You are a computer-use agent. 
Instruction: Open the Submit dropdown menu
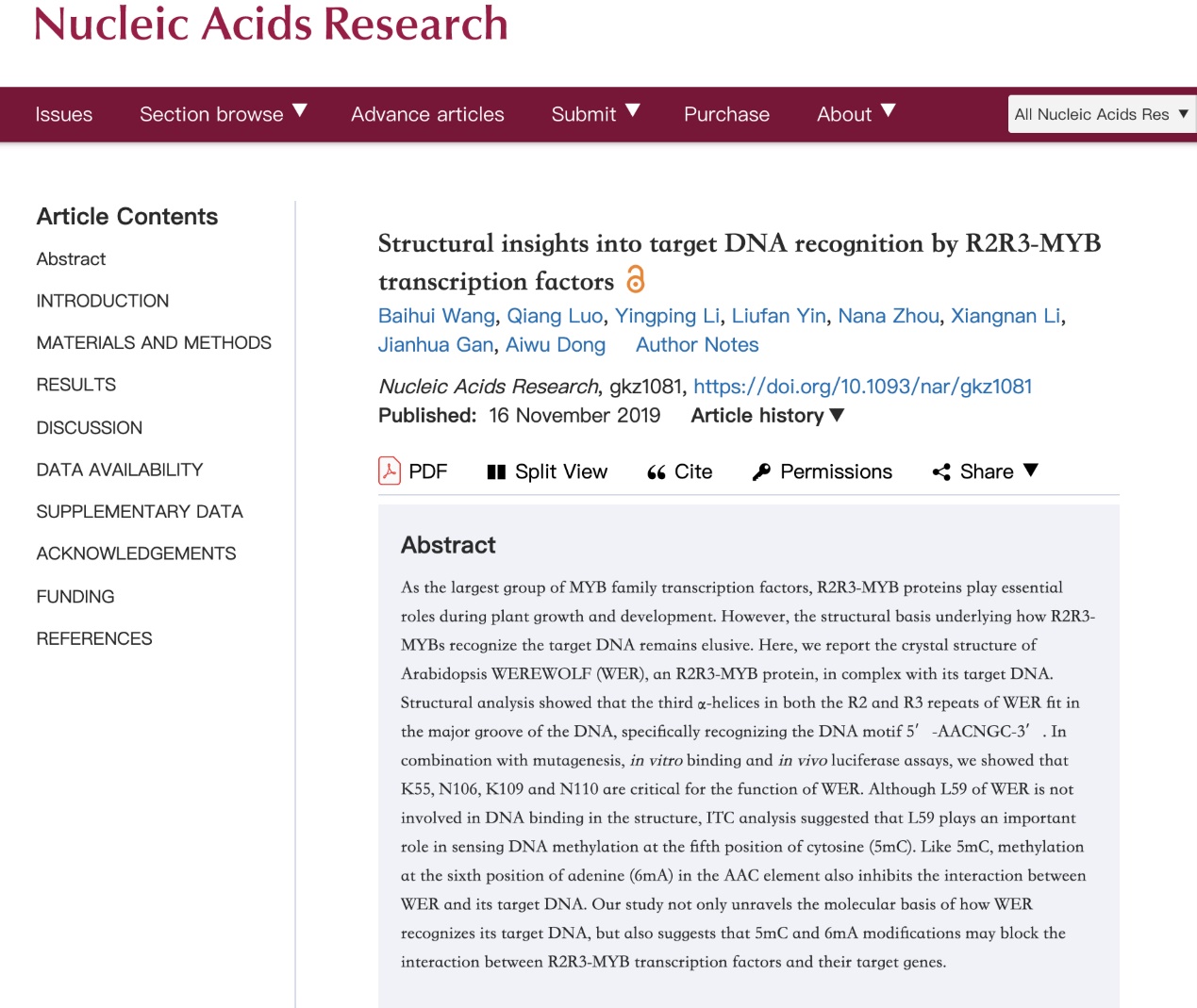pos(595,114)
